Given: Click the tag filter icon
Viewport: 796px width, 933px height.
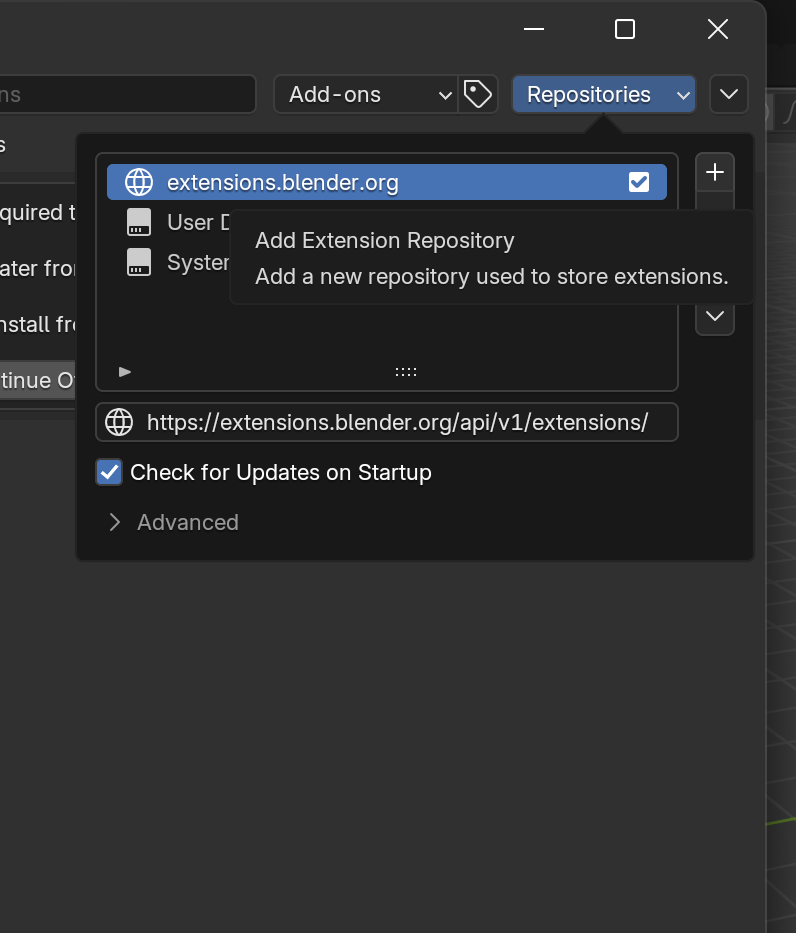Looking at the screenshot, I should [478, 95].
